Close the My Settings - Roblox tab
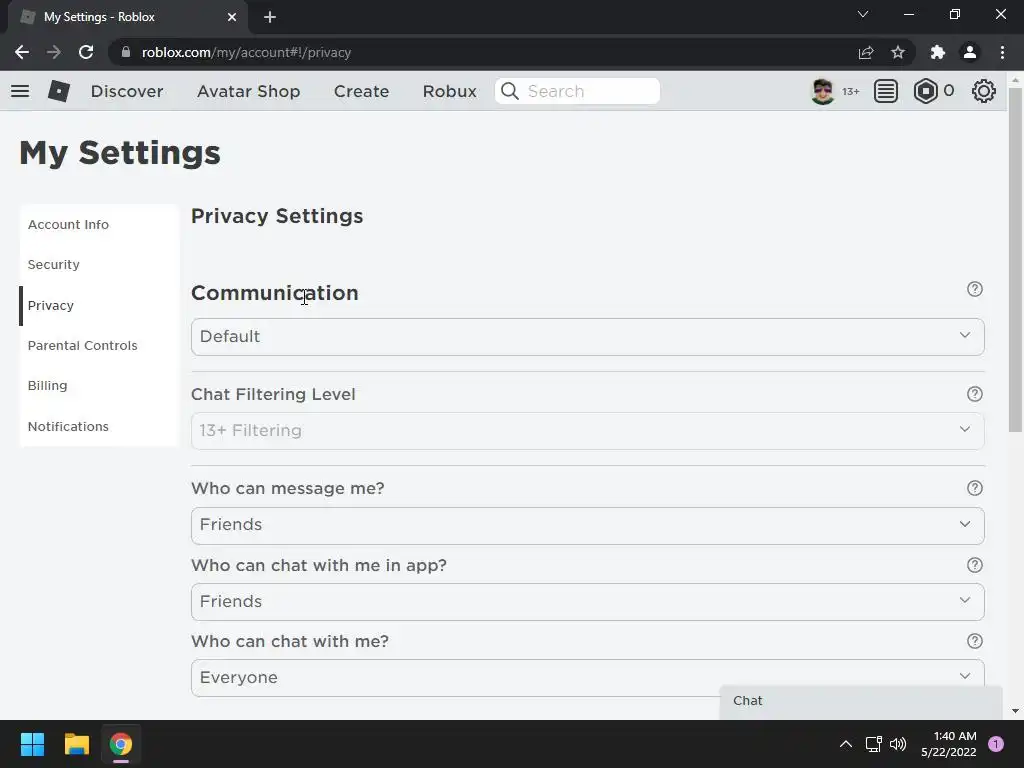1024x768 pixels. [x=232, y=17]
